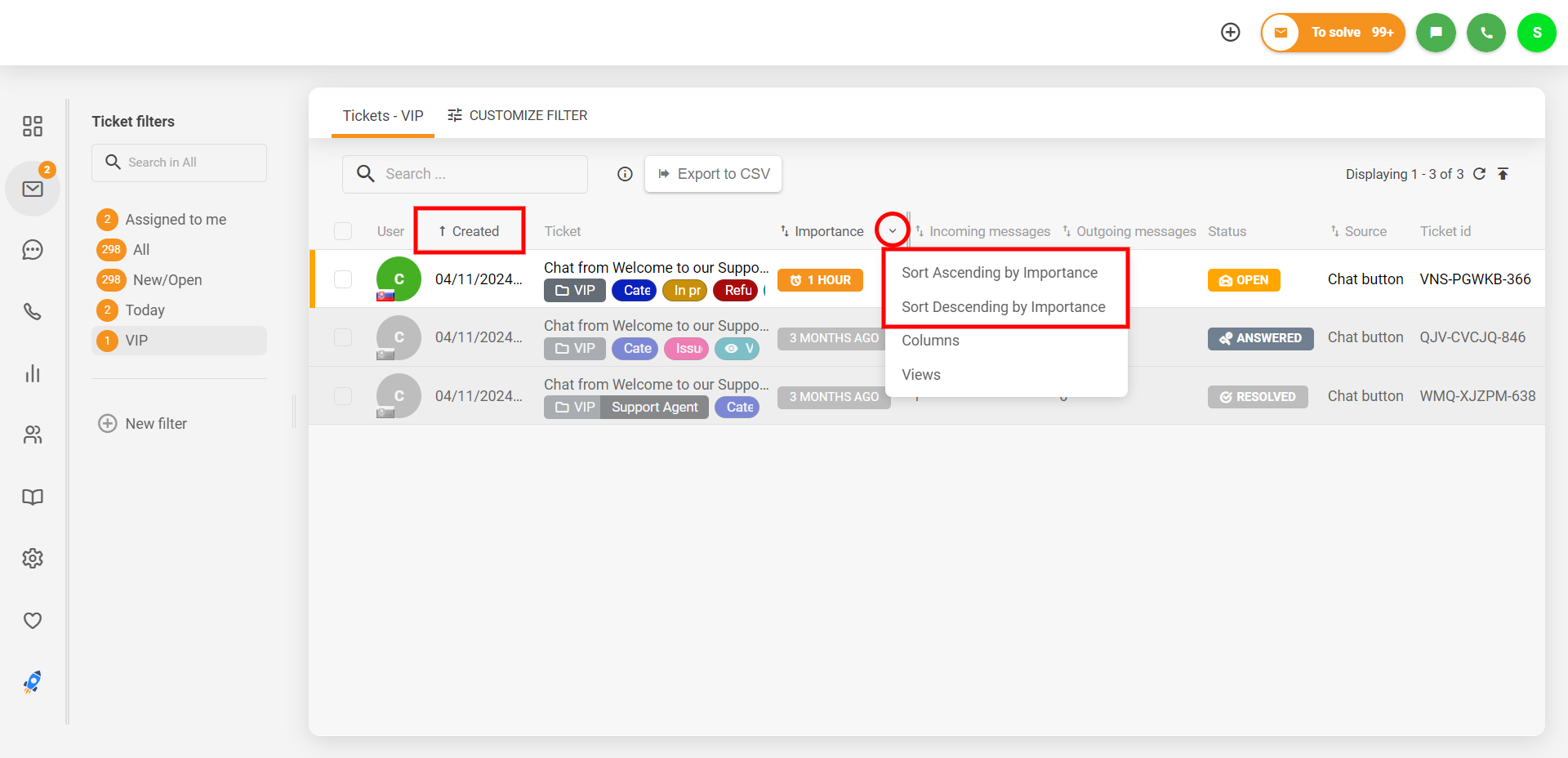Expand the Columns submenu option
The image size is (1568, 758).
(x=930, y=341)
